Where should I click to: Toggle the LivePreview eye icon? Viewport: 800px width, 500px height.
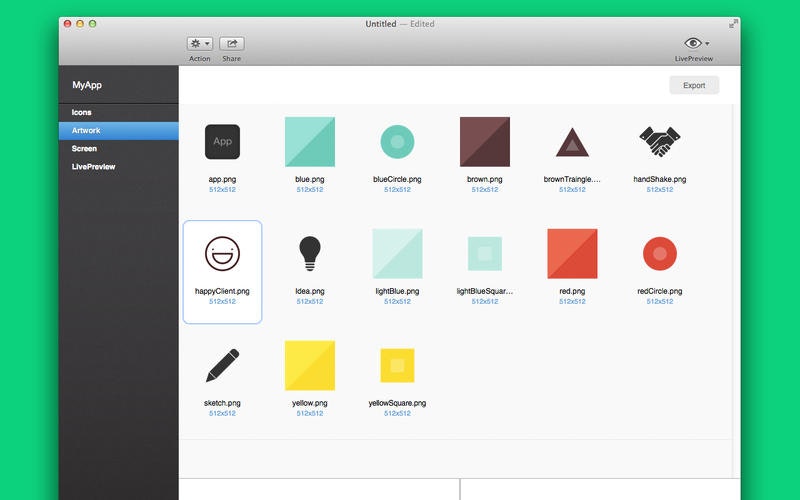click(x=692, y=43)
